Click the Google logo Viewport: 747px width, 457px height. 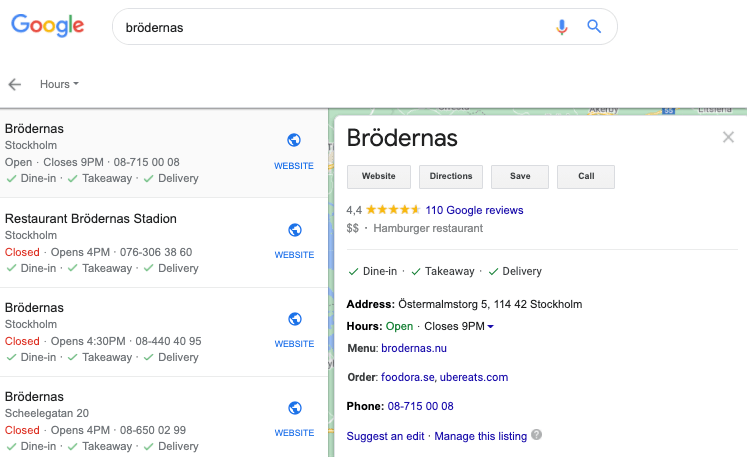pos(48,26)
